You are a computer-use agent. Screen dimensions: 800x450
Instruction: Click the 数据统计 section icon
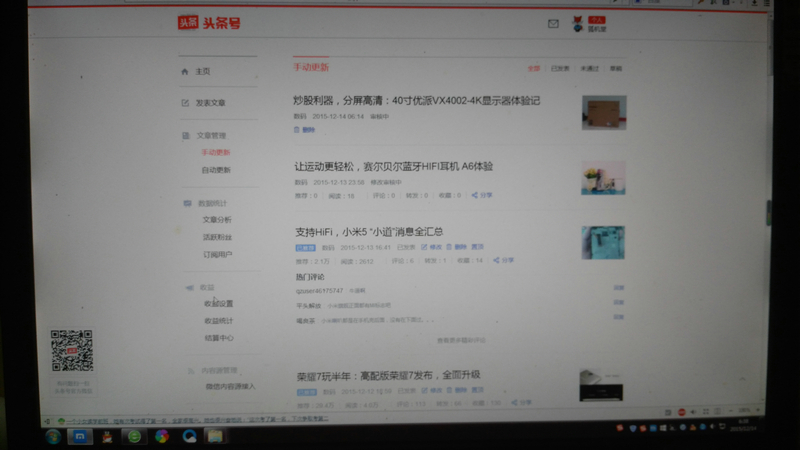(x=187, y=203)
